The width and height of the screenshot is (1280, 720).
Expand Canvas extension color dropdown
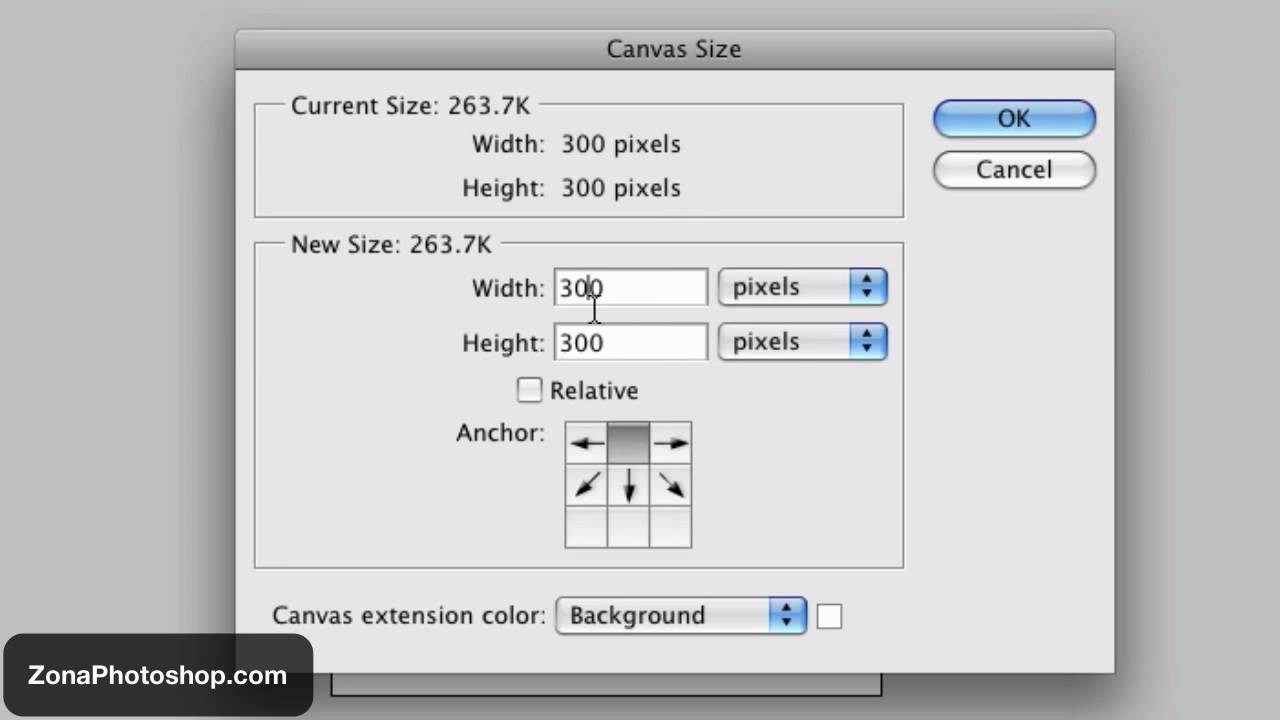click(x=680, y=615)
